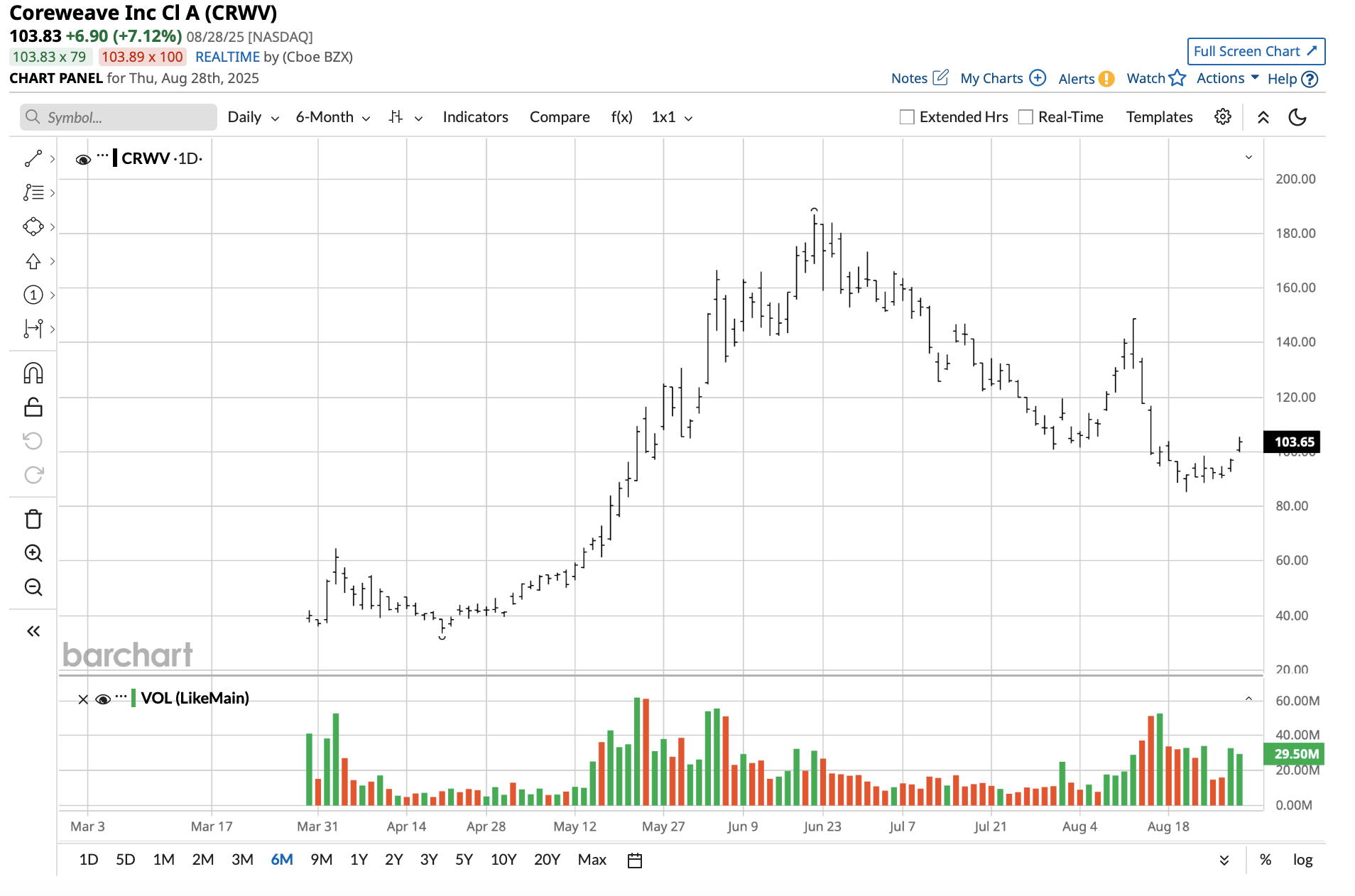Screen dimensions: 1355x896
Task: Open the 1x1 grid layout dropdown
Action: pos(672,117)
